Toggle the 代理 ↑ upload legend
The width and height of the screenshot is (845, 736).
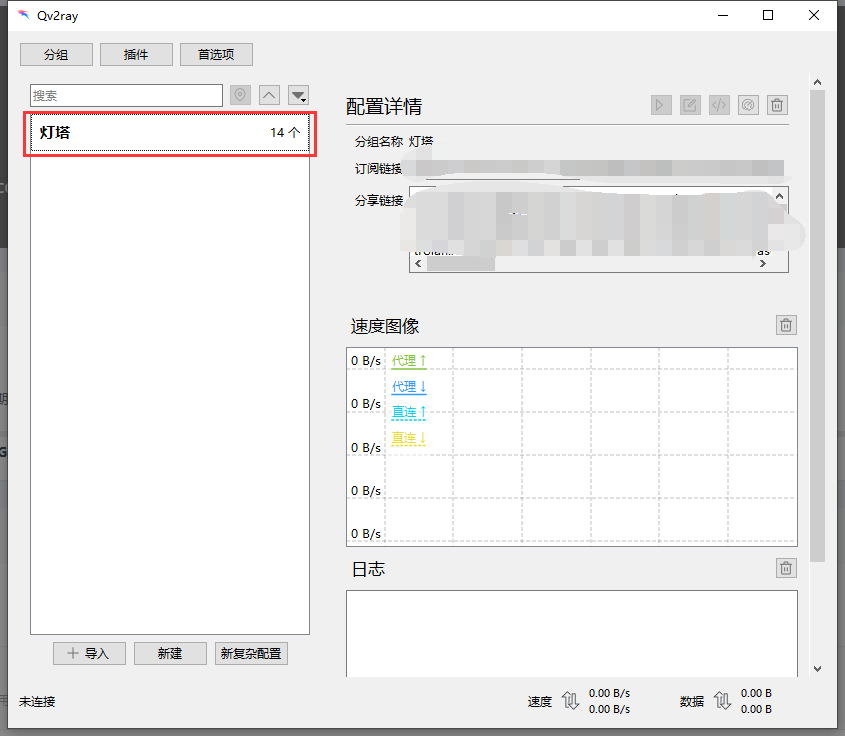(x=409, y=361)
